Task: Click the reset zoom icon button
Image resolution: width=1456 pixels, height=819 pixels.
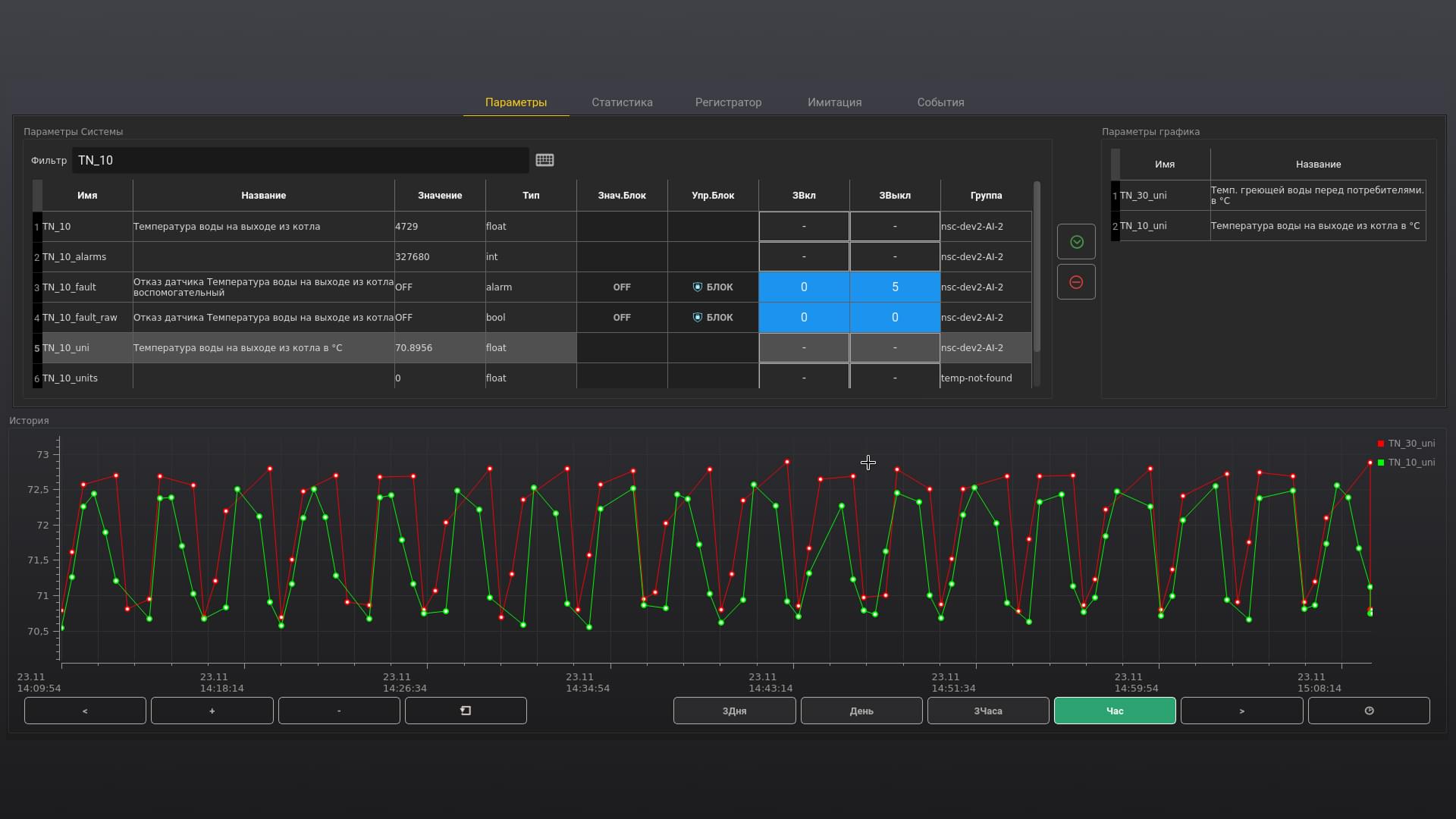Action: [x=466, y=711]
